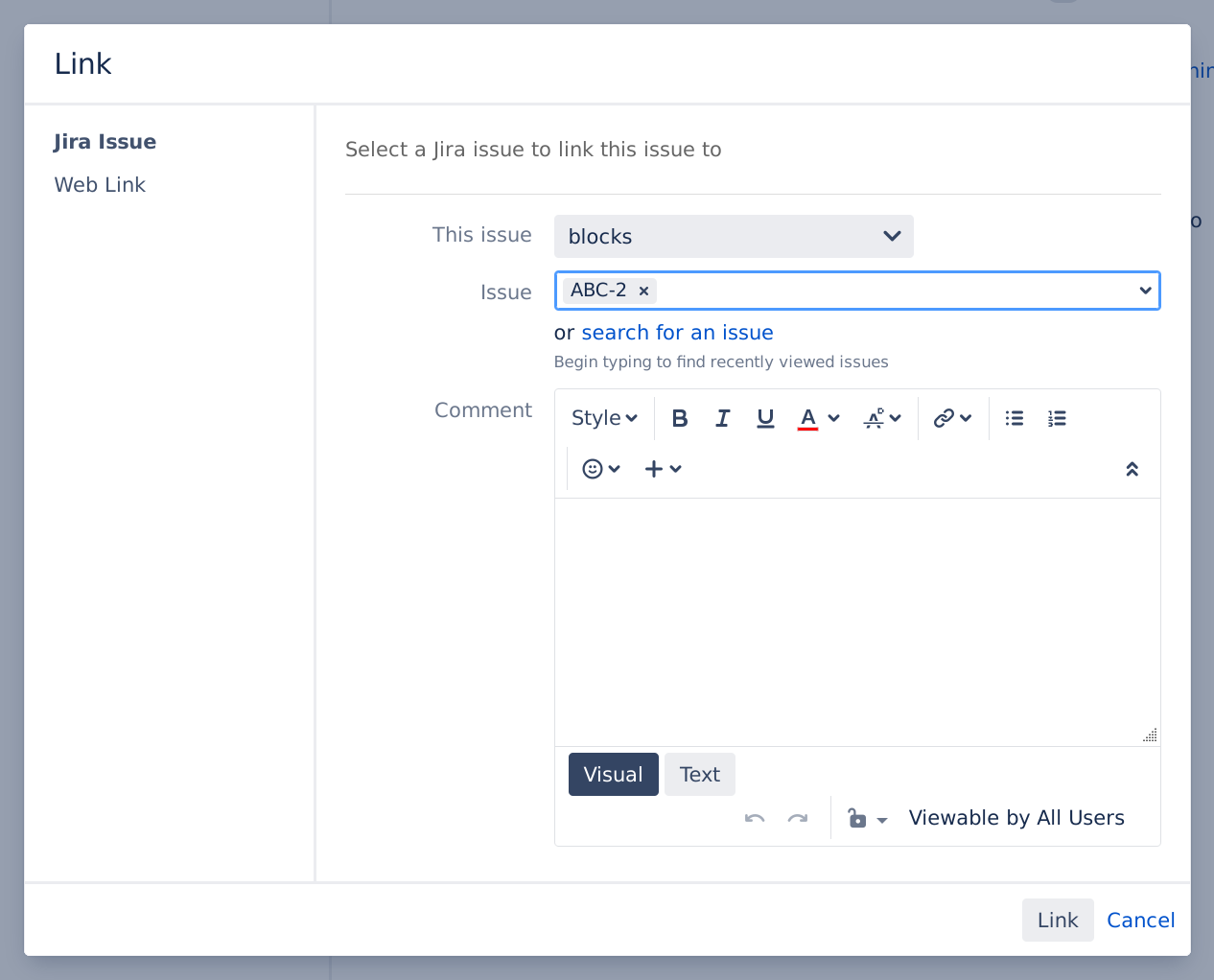
Task: Focus the comment text area
Action: pos(857,621)
